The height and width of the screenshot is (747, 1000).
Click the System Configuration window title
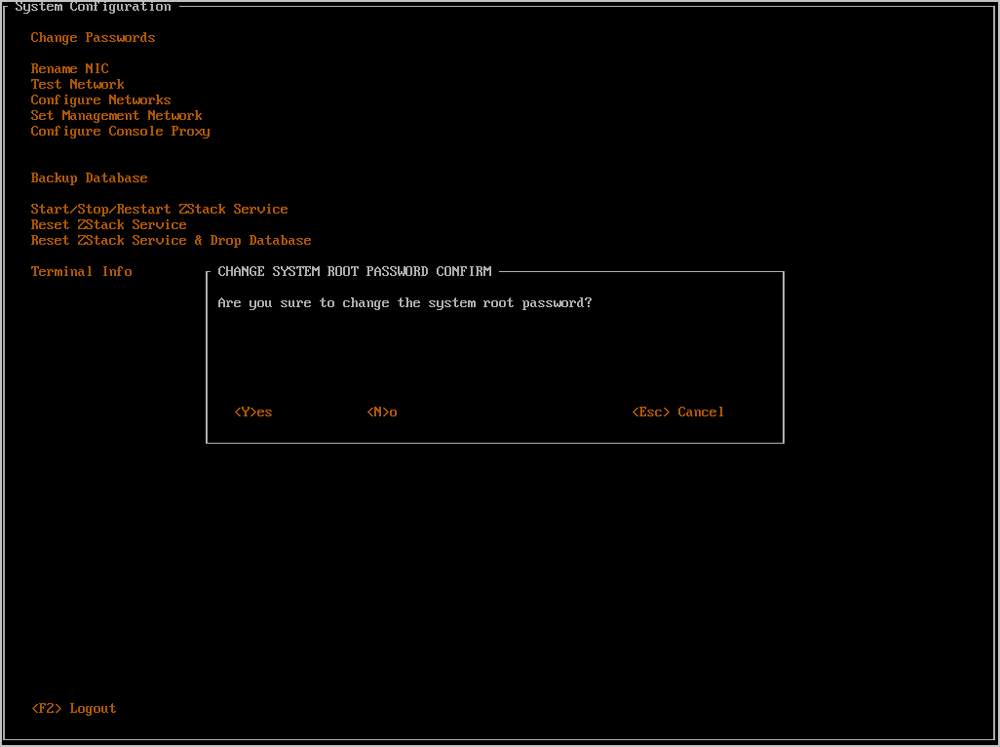pyautogui.click(x=93, y=7)
